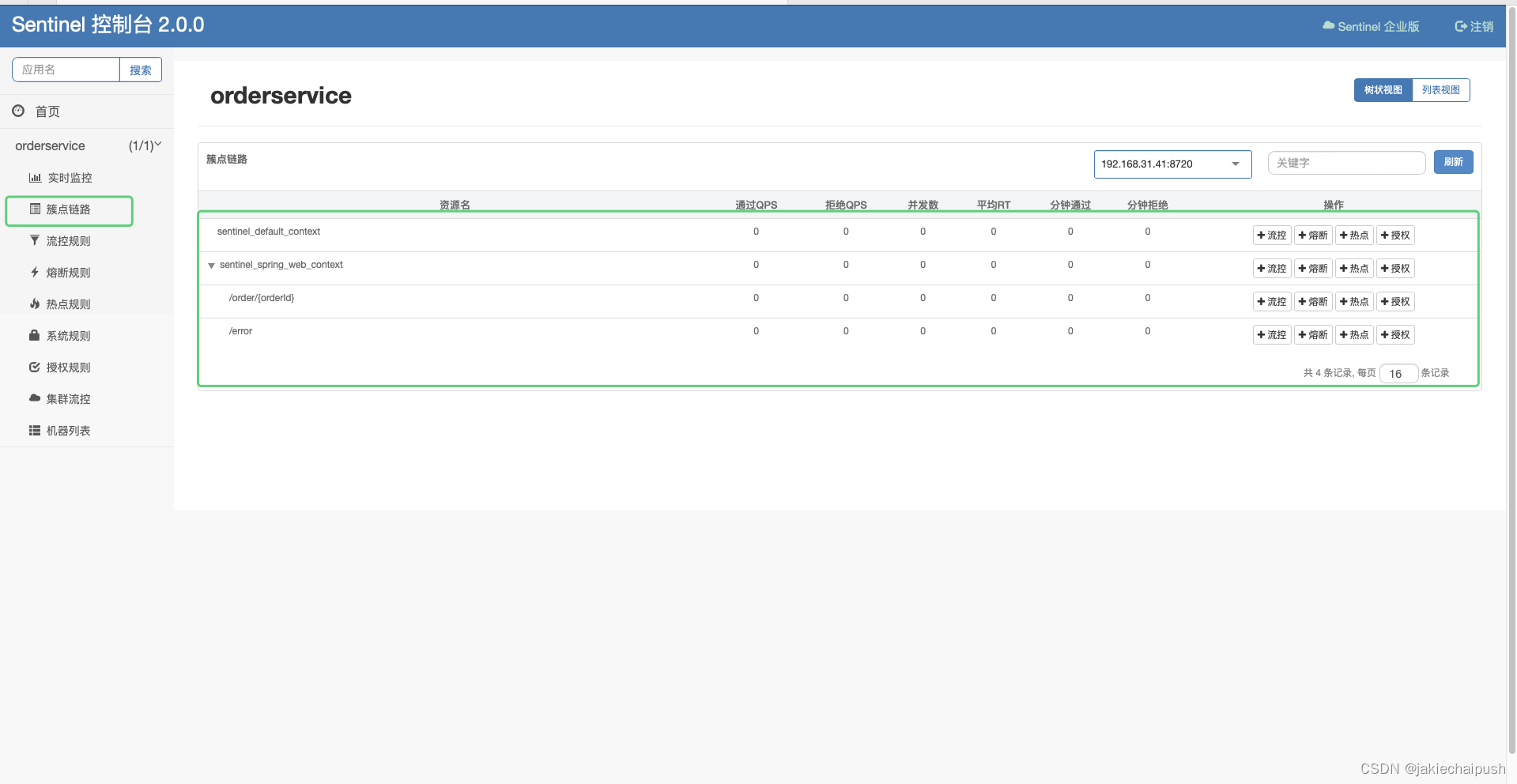The image size is (1517, 784).
Task: Focus the 应用名 app name input
Action: 66,70
